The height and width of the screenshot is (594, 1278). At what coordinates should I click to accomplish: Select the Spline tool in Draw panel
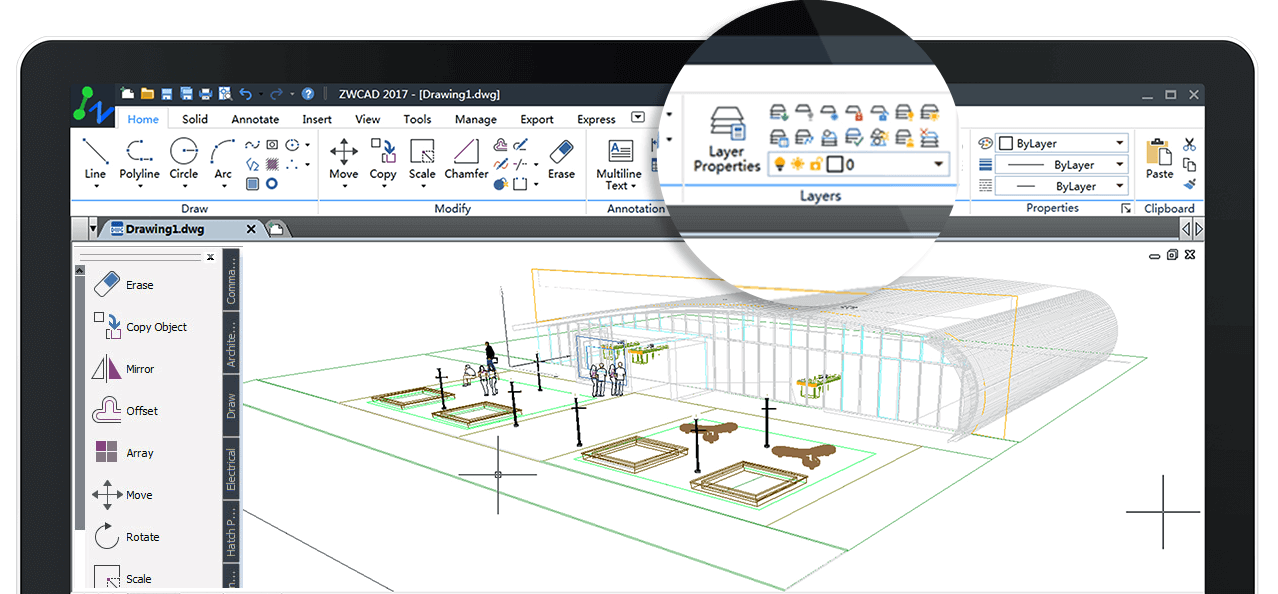click(252, 145)
